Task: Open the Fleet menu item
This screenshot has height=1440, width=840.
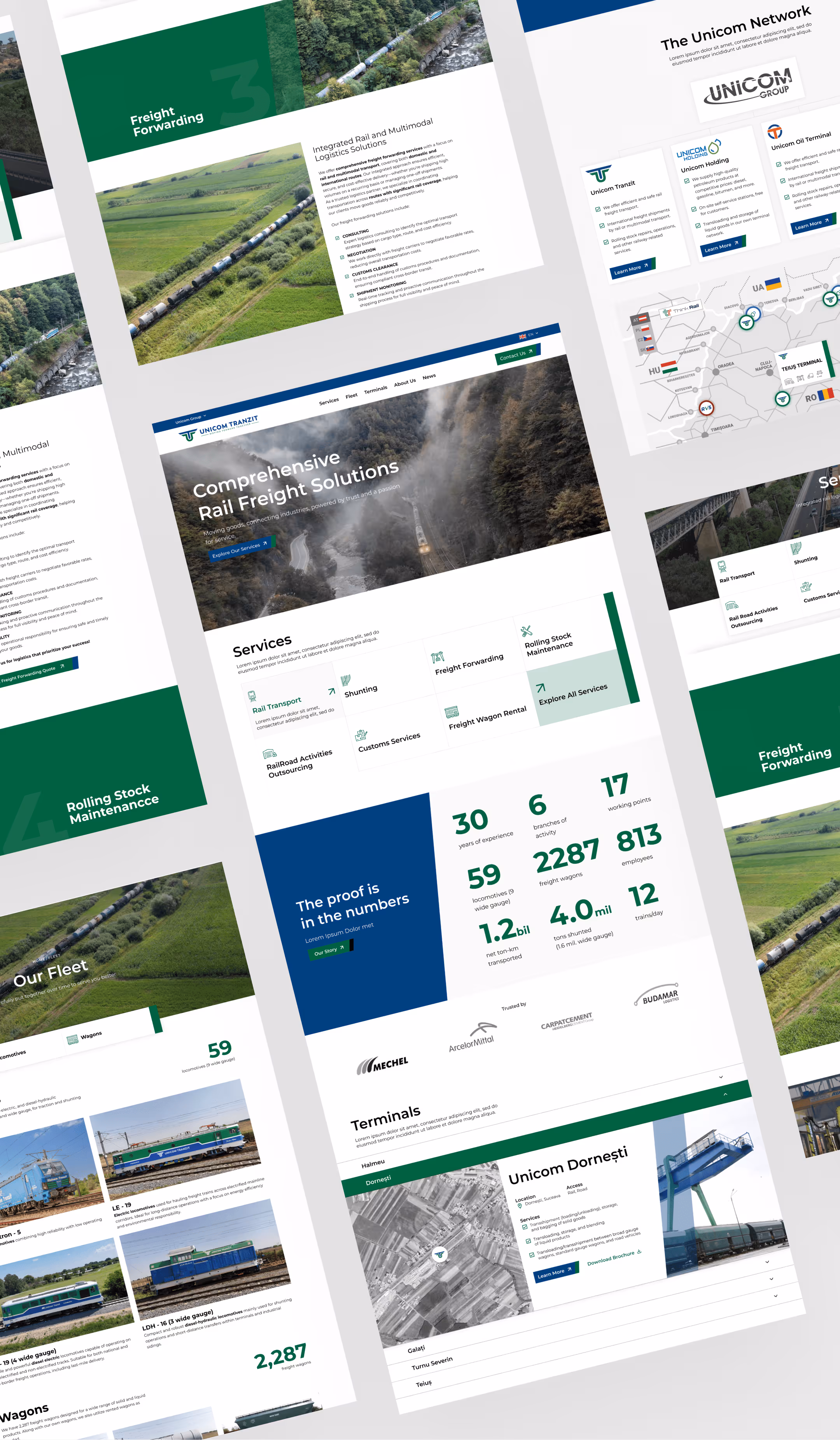Action: point(351,395)
